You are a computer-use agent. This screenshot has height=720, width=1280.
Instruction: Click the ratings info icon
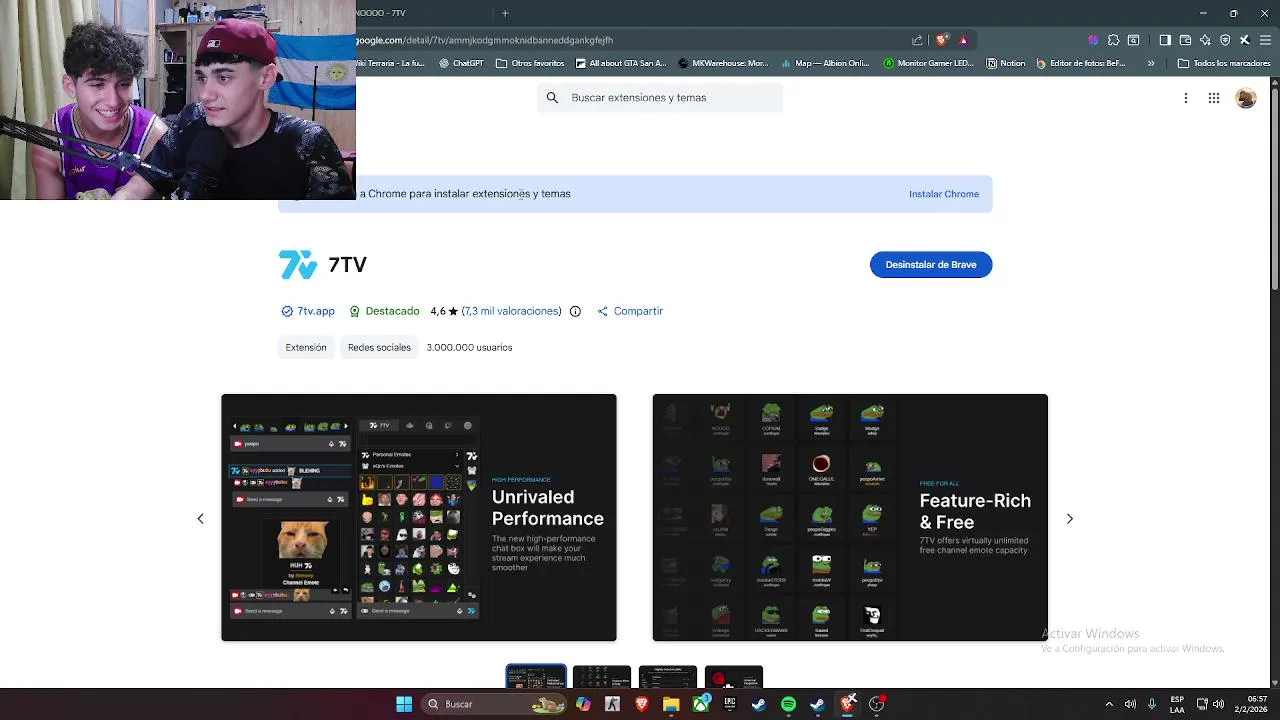pos(575,311)
